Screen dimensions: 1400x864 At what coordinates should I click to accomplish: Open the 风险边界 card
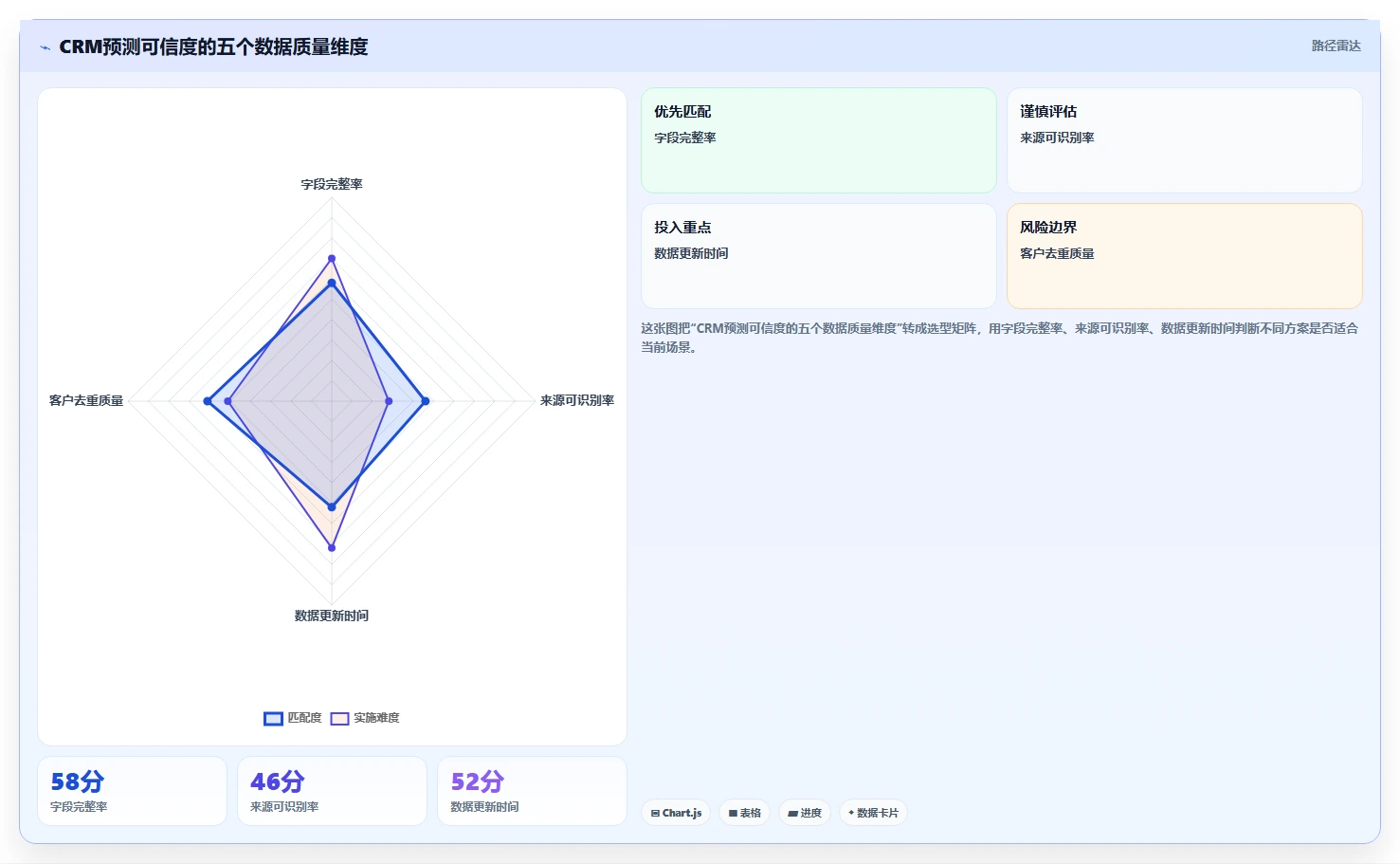(x=1184, y=256)
